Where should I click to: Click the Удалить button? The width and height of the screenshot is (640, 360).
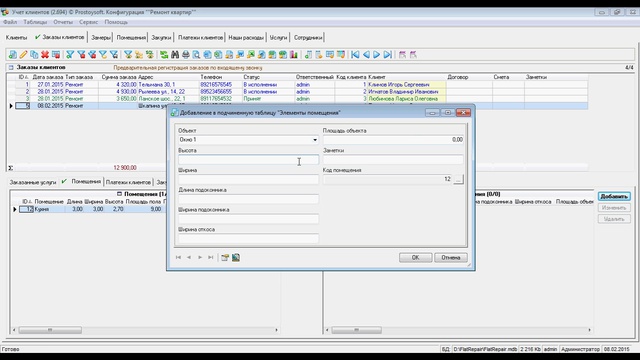614,219
